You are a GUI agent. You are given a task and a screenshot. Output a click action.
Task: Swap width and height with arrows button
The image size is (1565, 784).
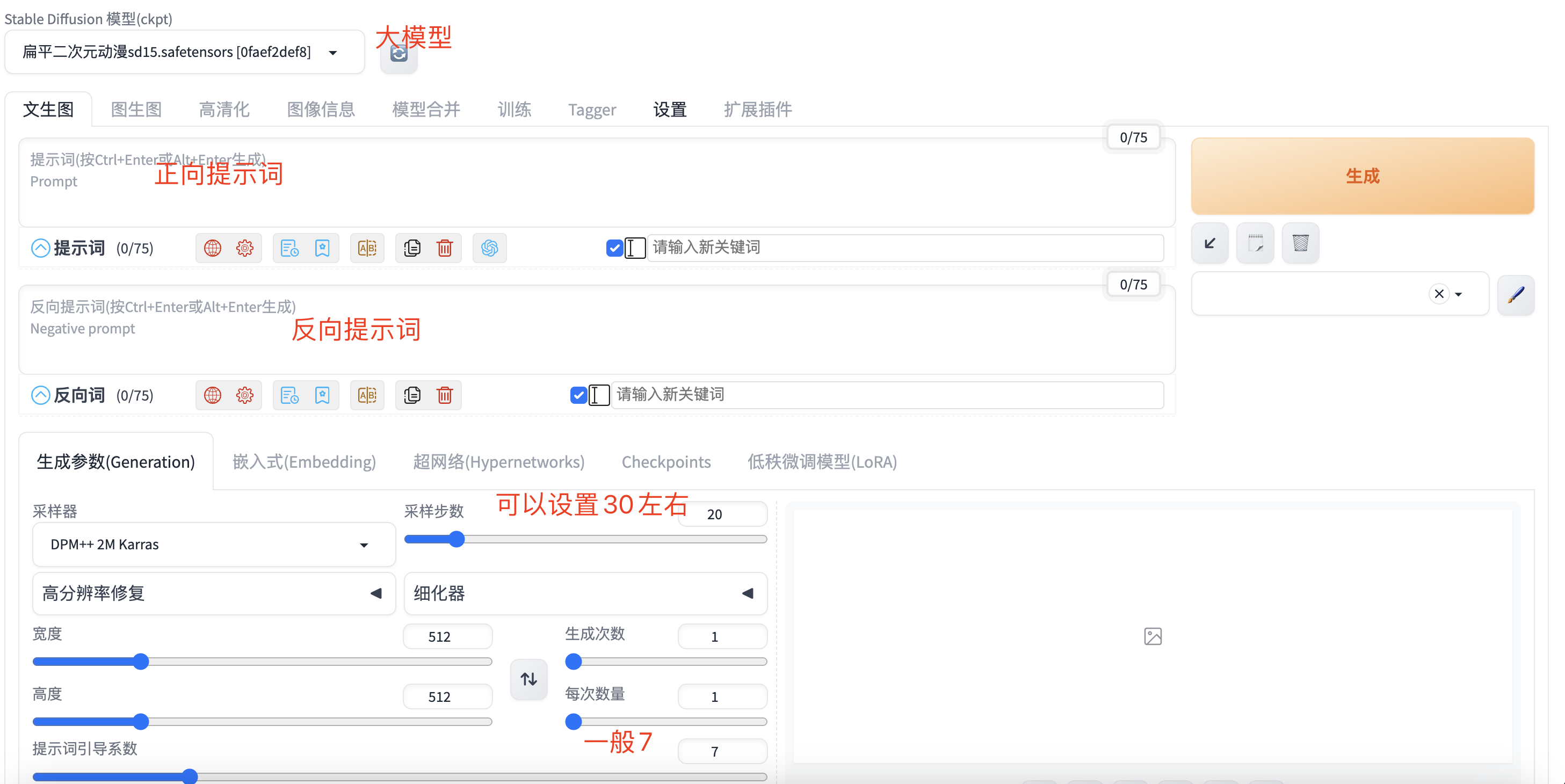click(528, 679)
